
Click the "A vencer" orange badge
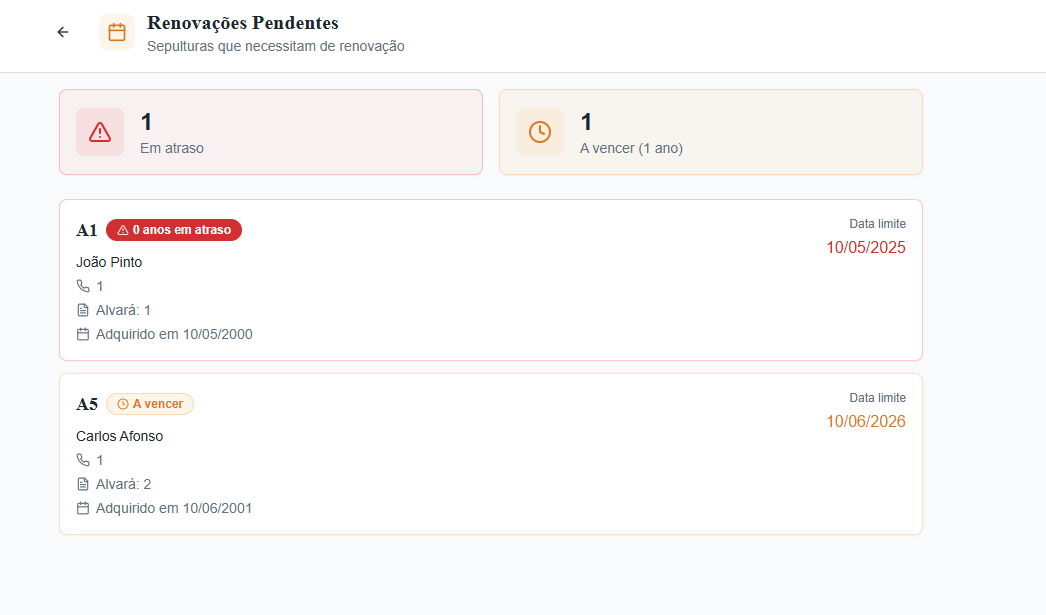coord(150,404)
